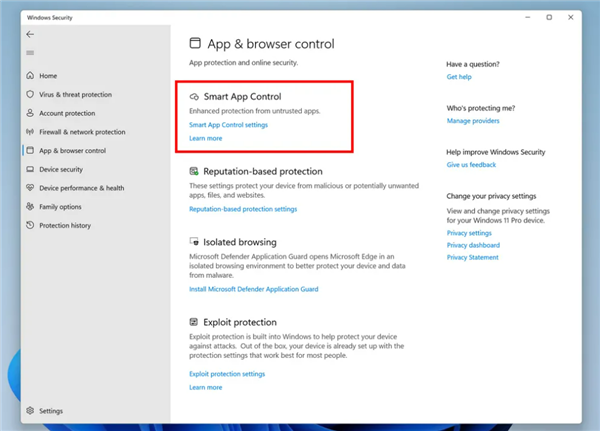Install Microsoft Defender Application Guard
The image size is (600, 431).
253,289
